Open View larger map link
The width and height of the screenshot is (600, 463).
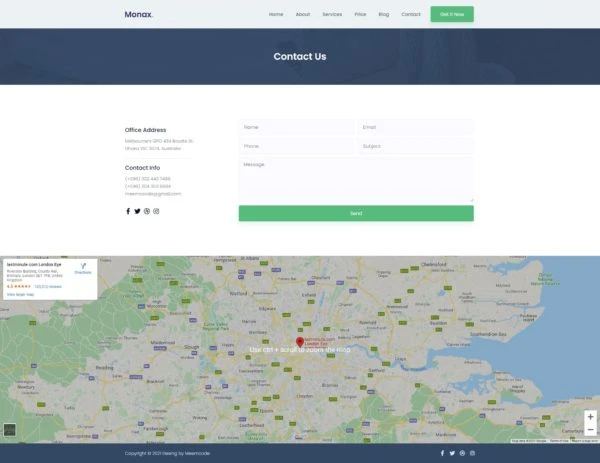21,294
